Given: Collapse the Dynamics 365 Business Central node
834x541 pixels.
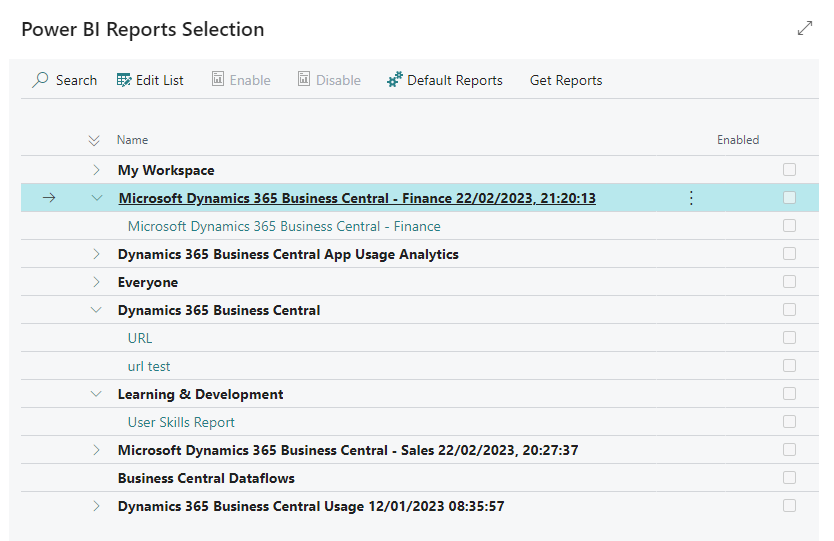Looking at the screenshot, I should [x=96, y=310].
